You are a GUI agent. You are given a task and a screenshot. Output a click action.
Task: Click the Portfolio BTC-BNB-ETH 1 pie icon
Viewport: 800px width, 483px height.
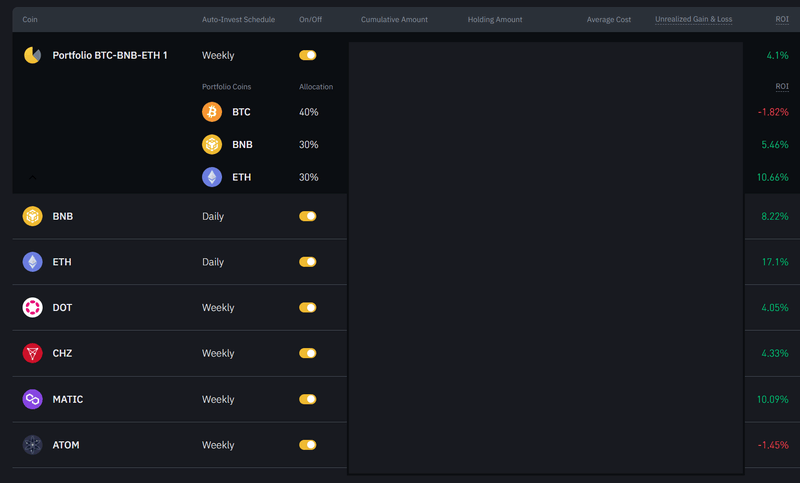32,55
